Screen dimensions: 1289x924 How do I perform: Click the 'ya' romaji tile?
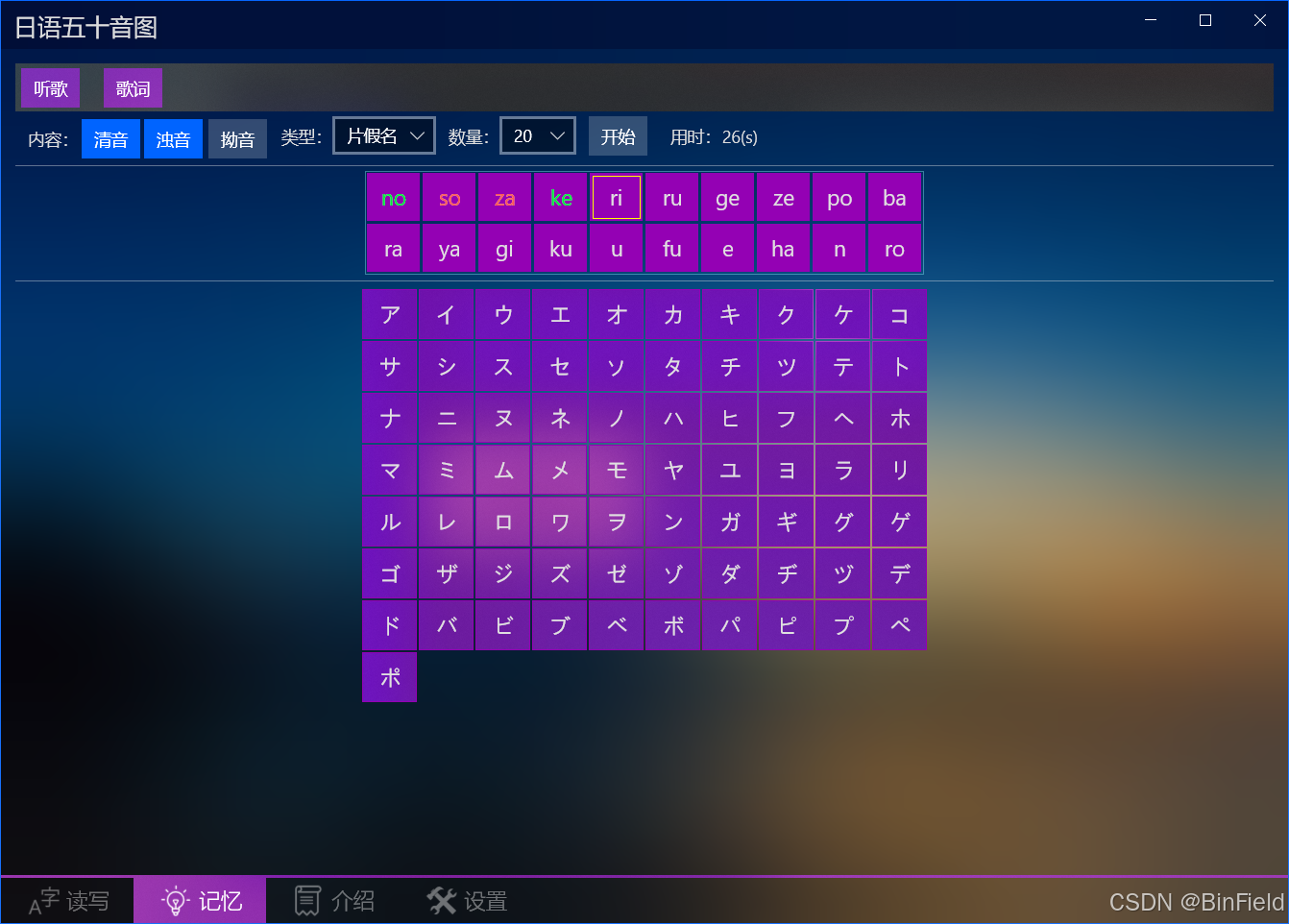450,249
